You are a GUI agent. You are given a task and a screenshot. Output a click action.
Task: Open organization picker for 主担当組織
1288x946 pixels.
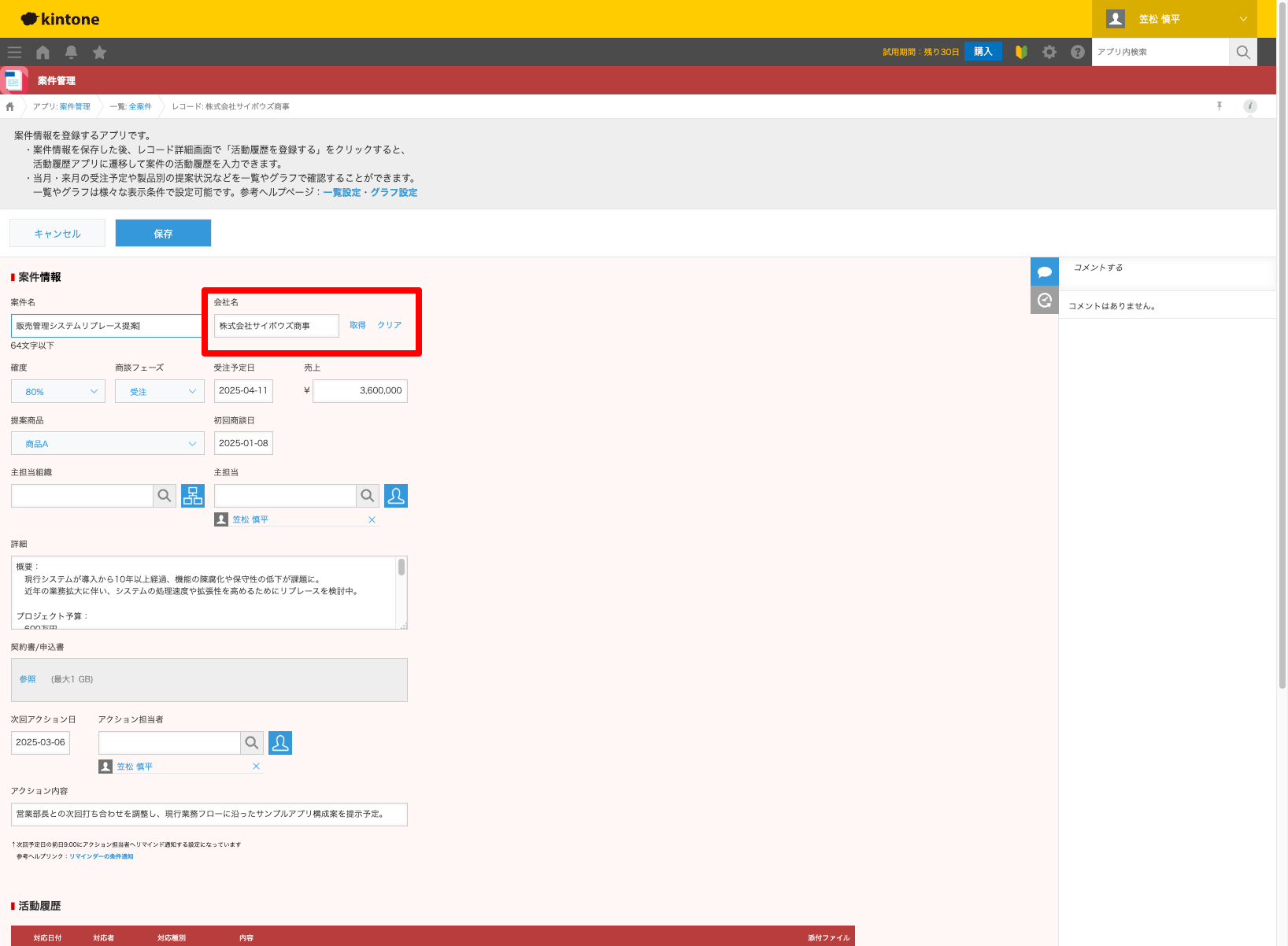click(192, 496)
